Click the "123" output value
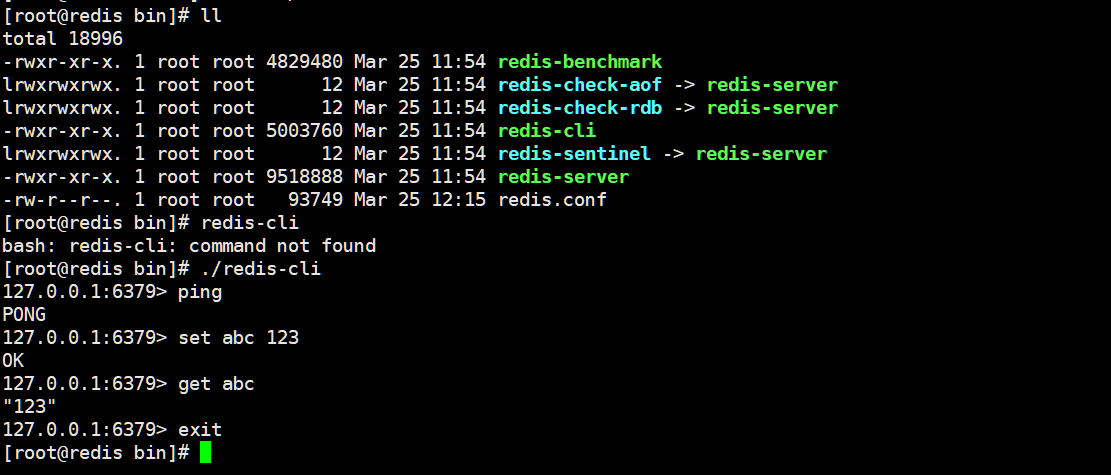Viewport: 1111px width, 475px height. click(x=30, y=406)
